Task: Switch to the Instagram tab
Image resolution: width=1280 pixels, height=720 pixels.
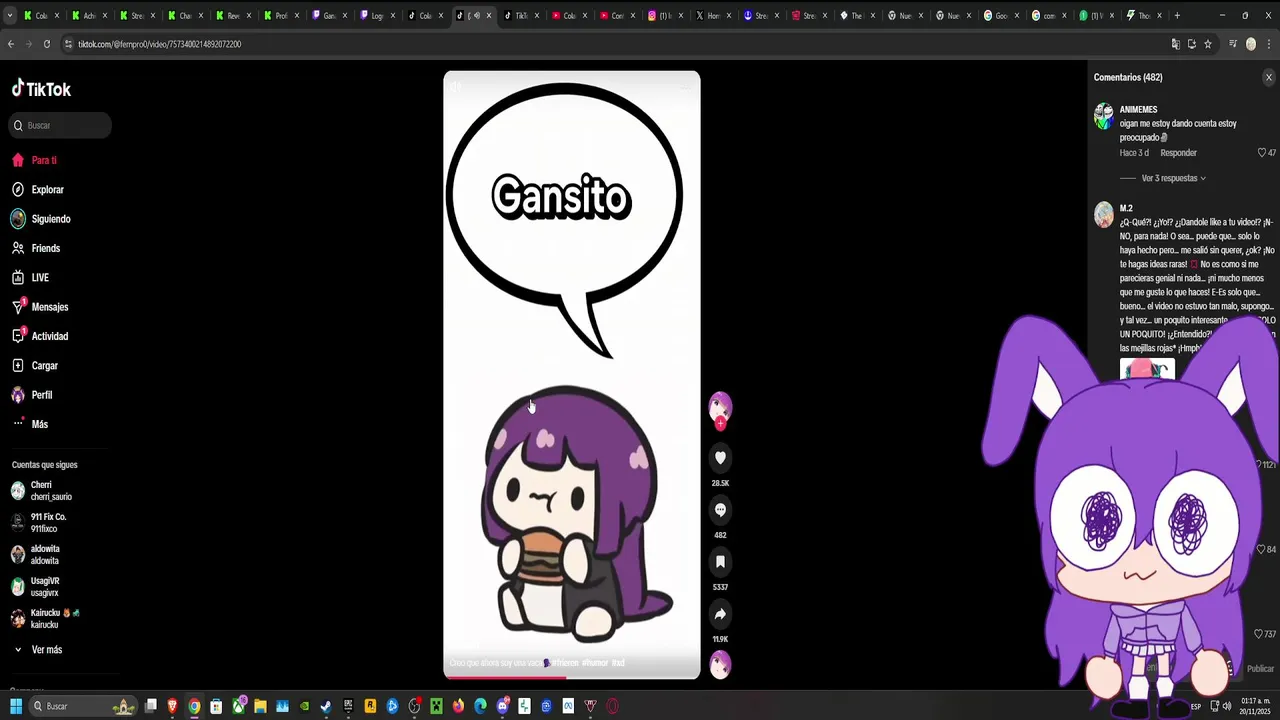Action: pos(665,15)
